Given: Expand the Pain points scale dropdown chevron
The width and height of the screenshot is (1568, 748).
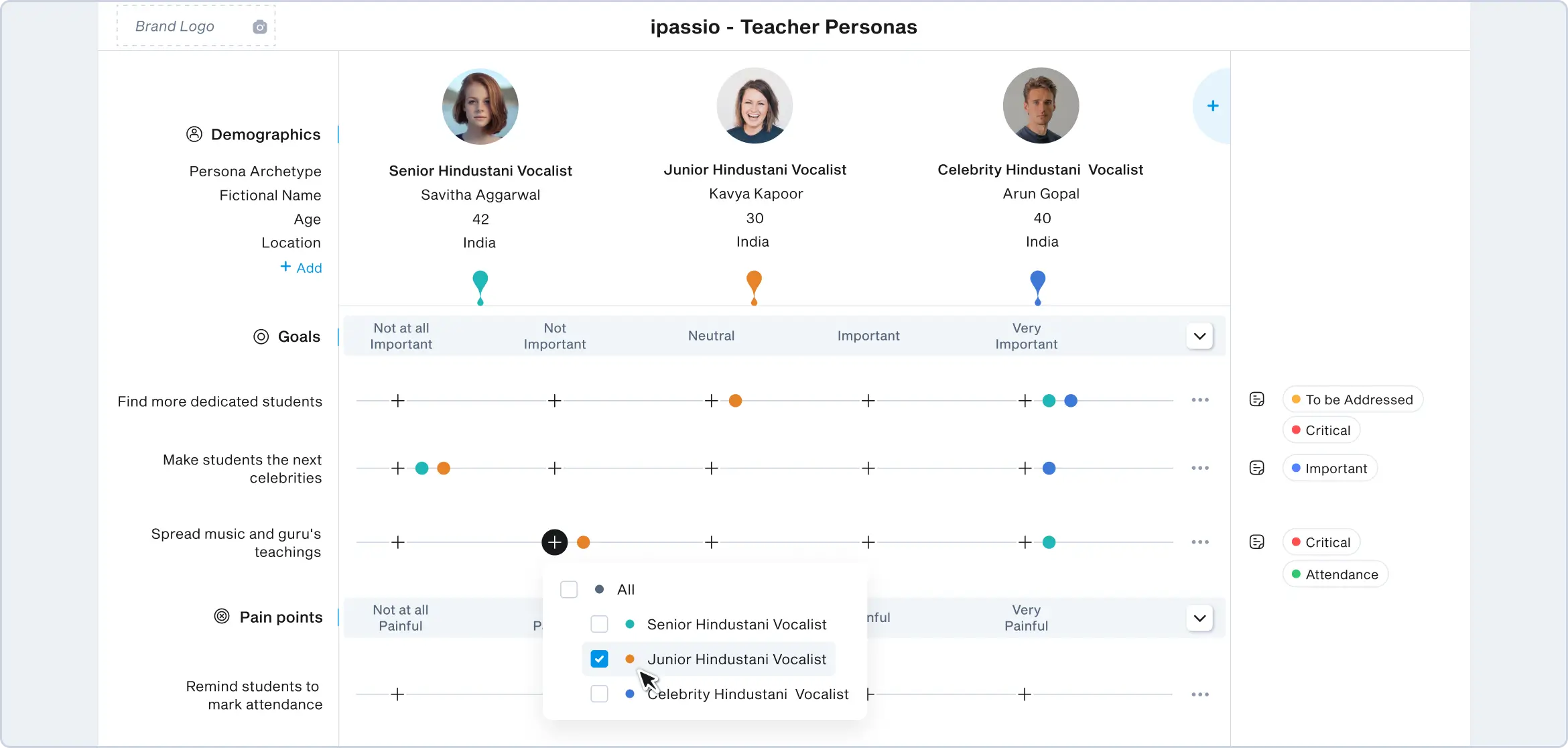Looking at the screenshot, I should click(1199, 618).
